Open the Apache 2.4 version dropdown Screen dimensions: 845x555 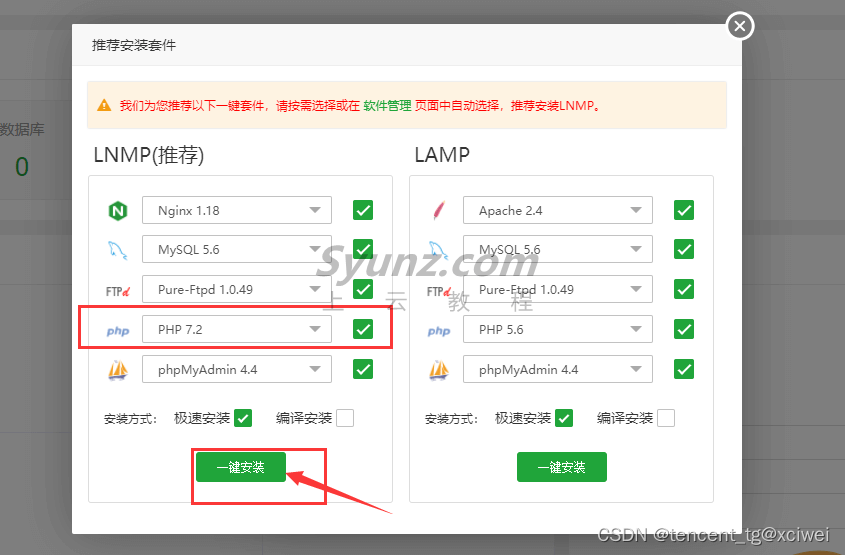tap(558, 210)
